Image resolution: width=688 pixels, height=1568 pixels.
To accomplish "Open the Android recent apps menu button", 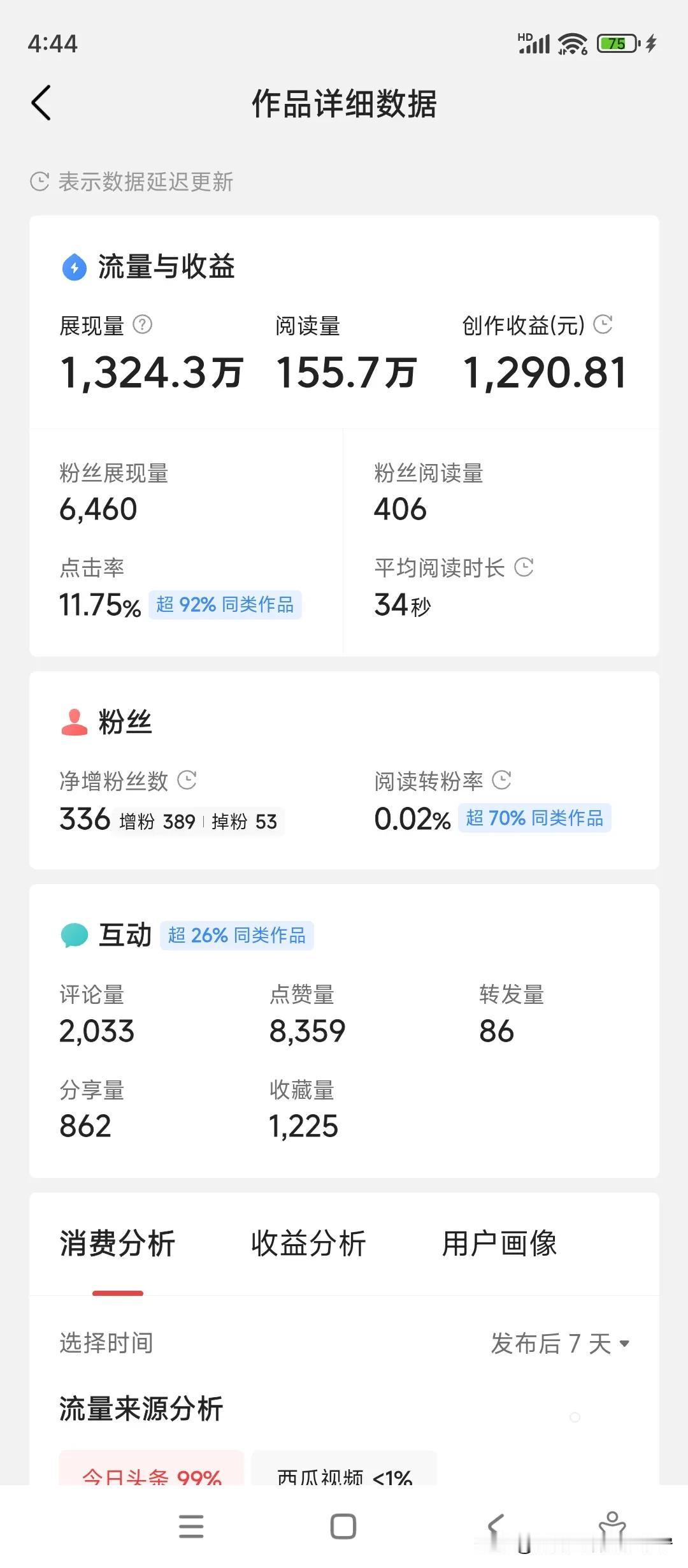I will click(x=191, y=1527).
